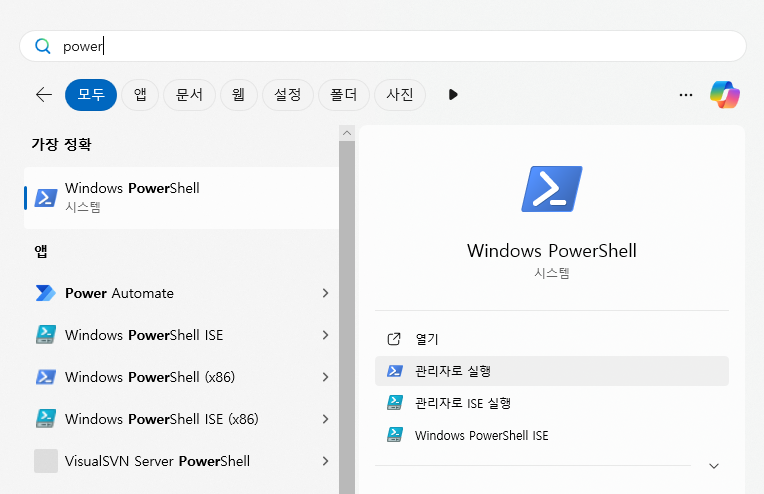The image size is (764, 494).
Task: Click the results list scrollbar thumb
Action: click(x=347, y=317)
